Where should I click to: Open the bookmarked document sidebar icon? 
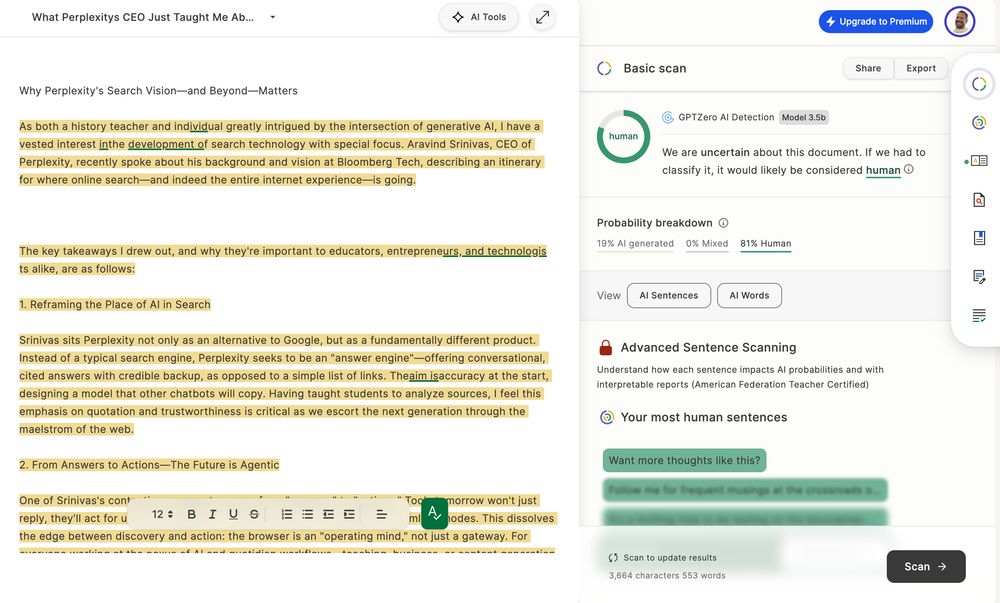pyautogui.click(x=979, y=238)
